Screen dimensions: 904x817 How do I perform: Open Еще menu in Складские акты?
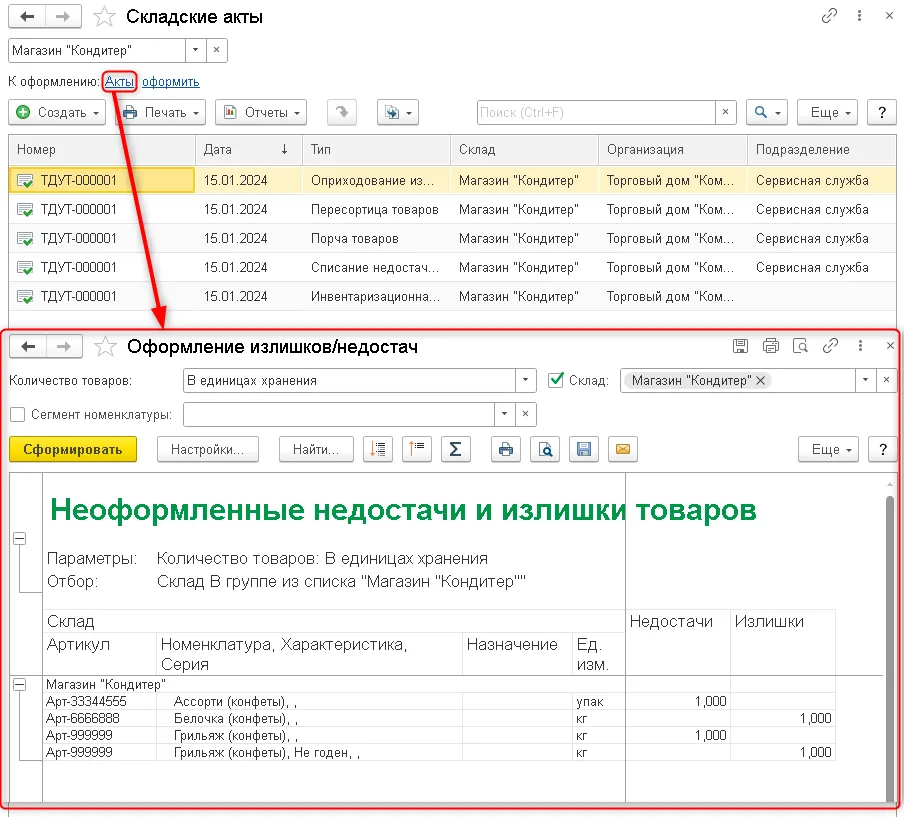(x=827, y=112)
